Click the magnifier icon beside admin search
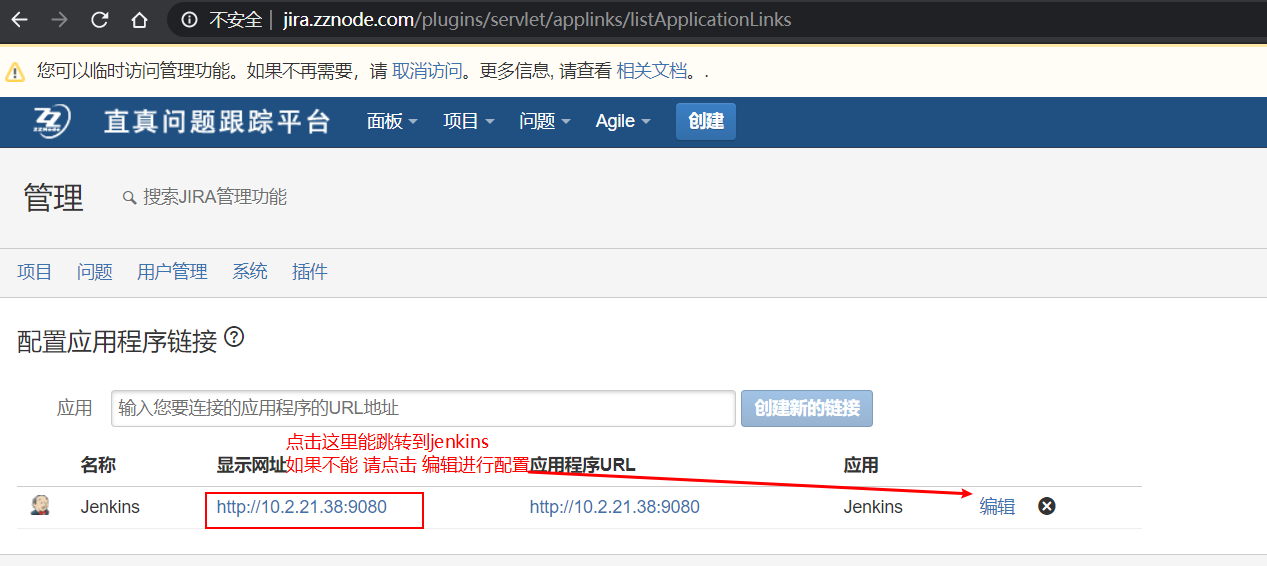This screenshot has width=1267, height=566. 129,198
